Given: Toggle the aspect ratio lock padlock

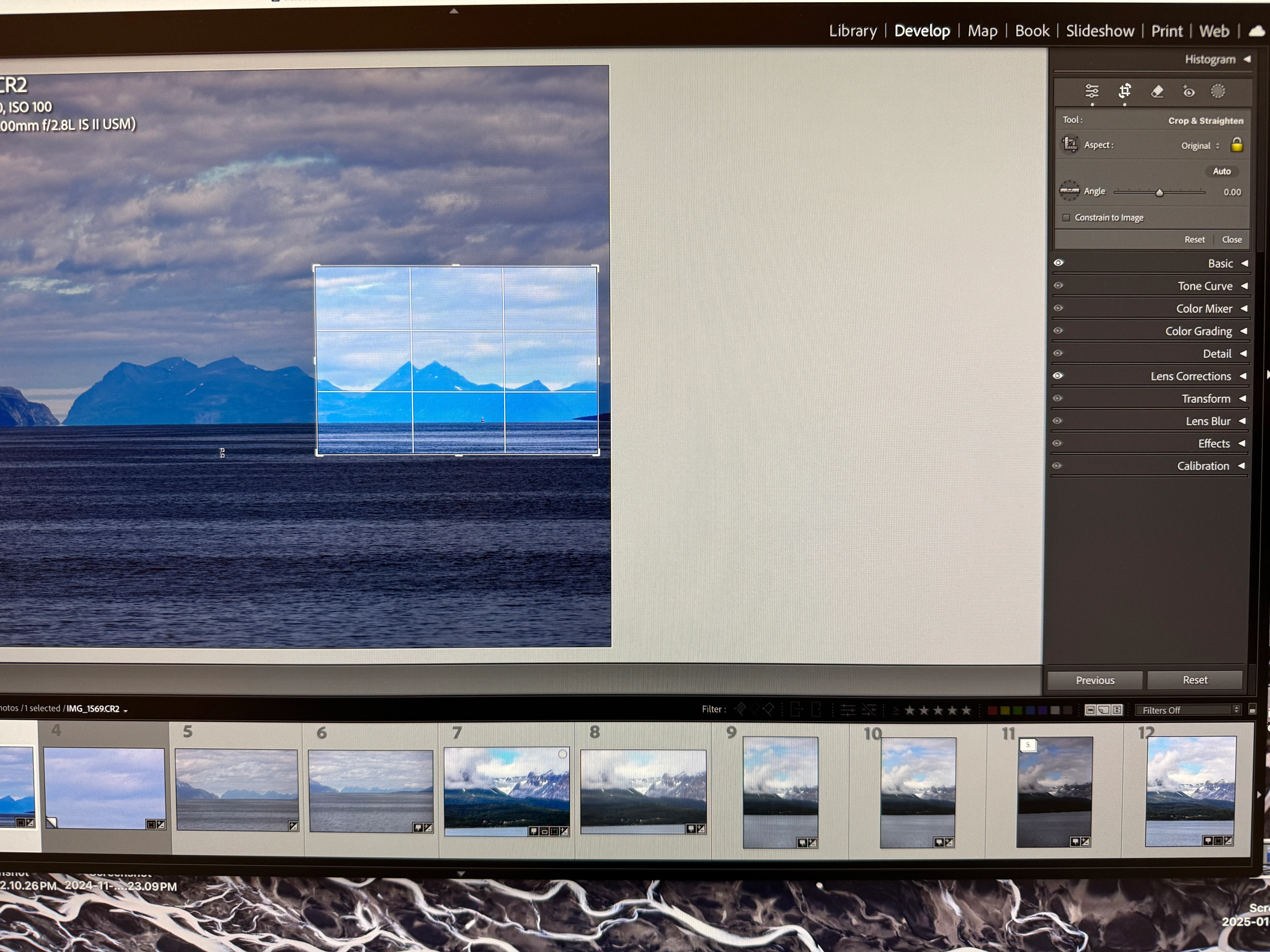Looking at the screenshot, I should click(x=1237, y=145).
